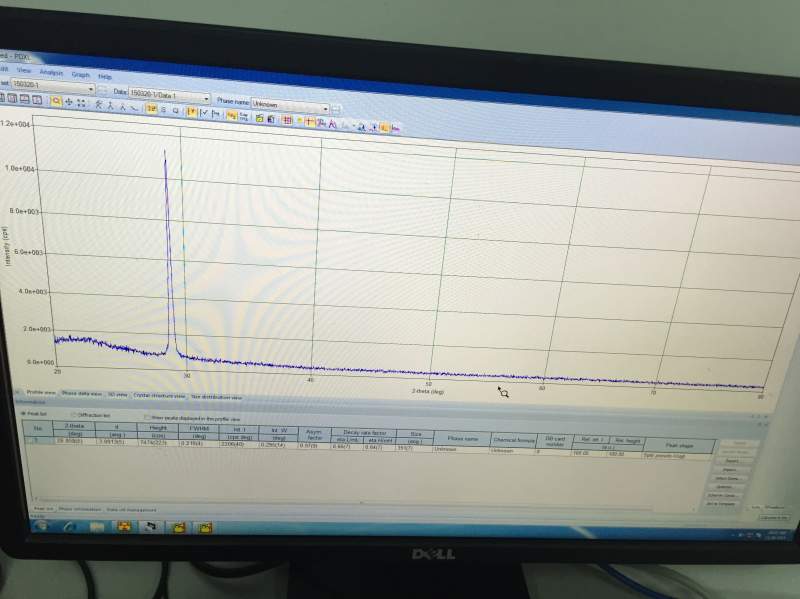Click the Chemical formula column header

[514, 440]
